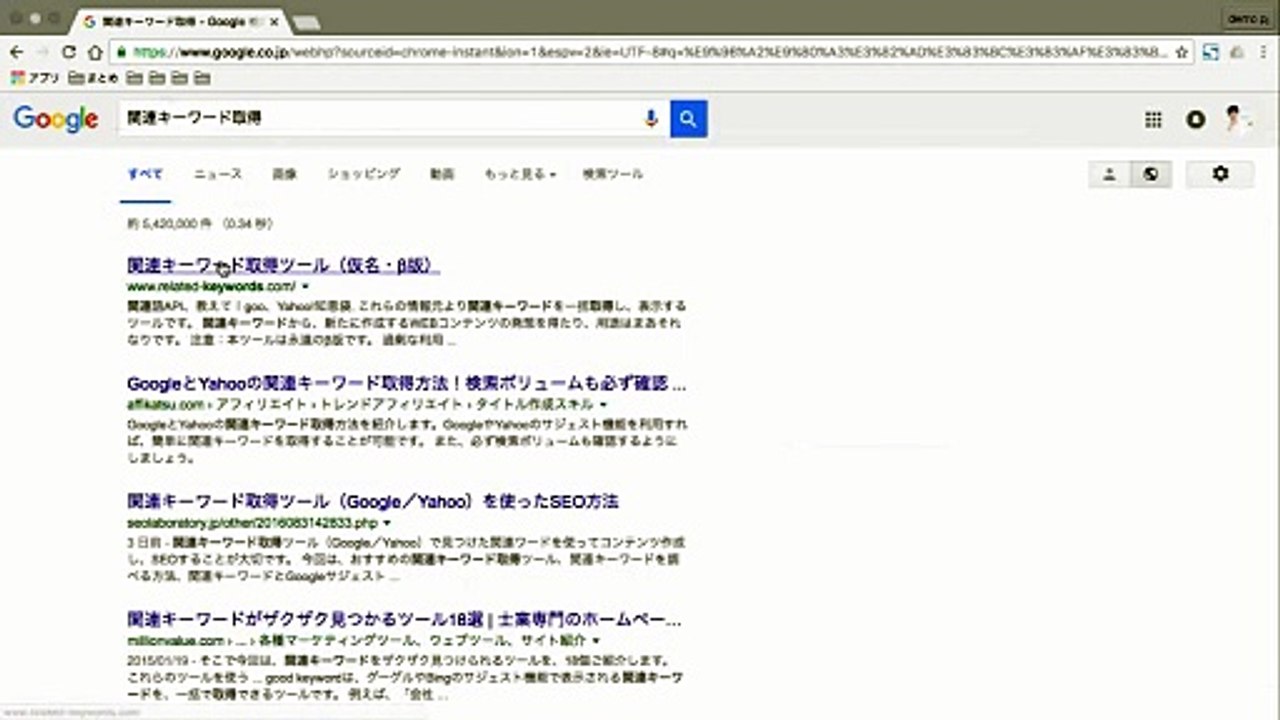Click the Google logo
Viewport: 1280px width, 720px height.
[x=56, y=119]
